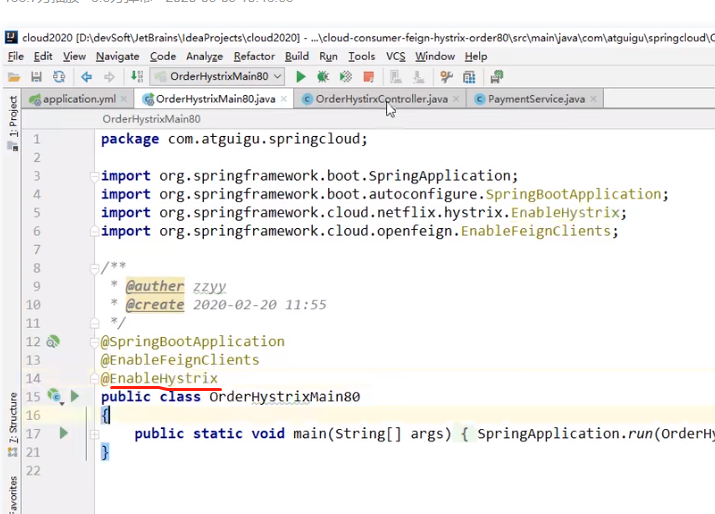This screenshot has height=514, width=715.
Task: Click the Javadoc fold end marker on line 11
Action: click(x=94, y=323)
